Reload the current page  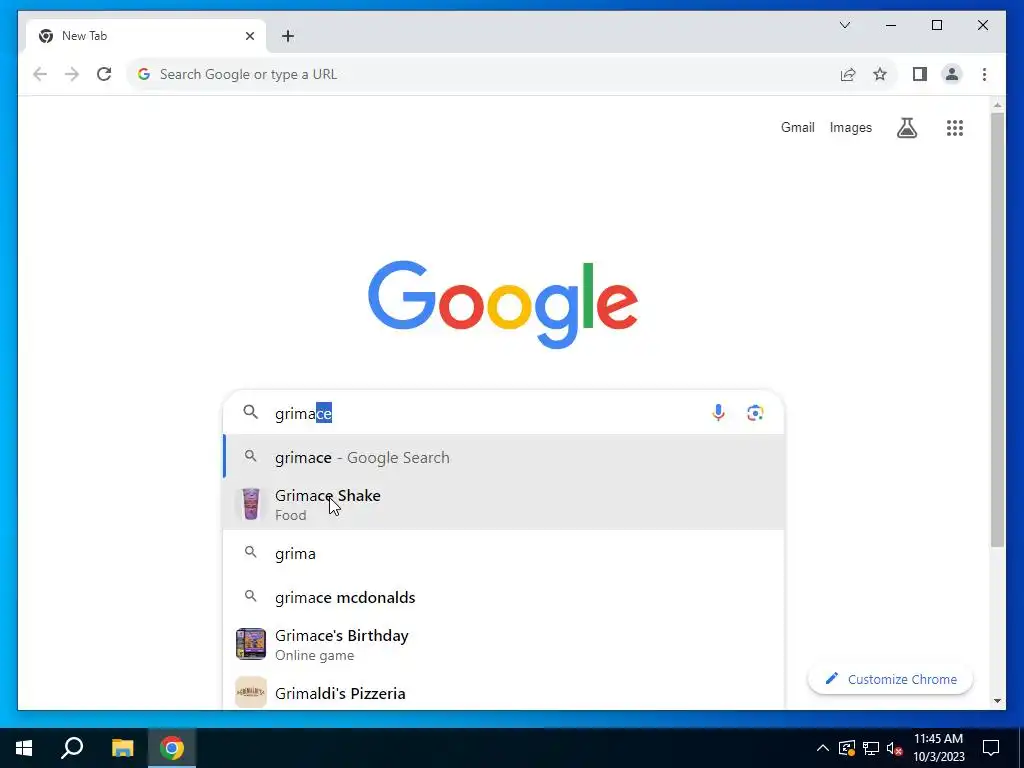tap(104, 74)
